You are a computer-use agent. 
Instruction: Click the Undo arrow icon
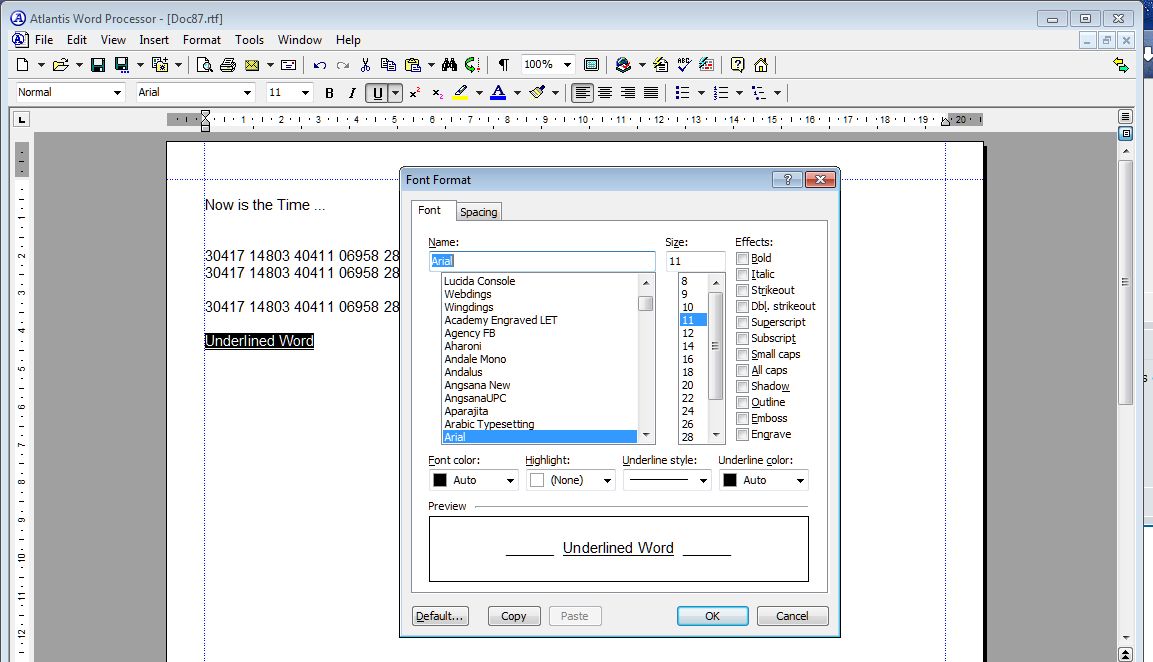click(320, 65)
